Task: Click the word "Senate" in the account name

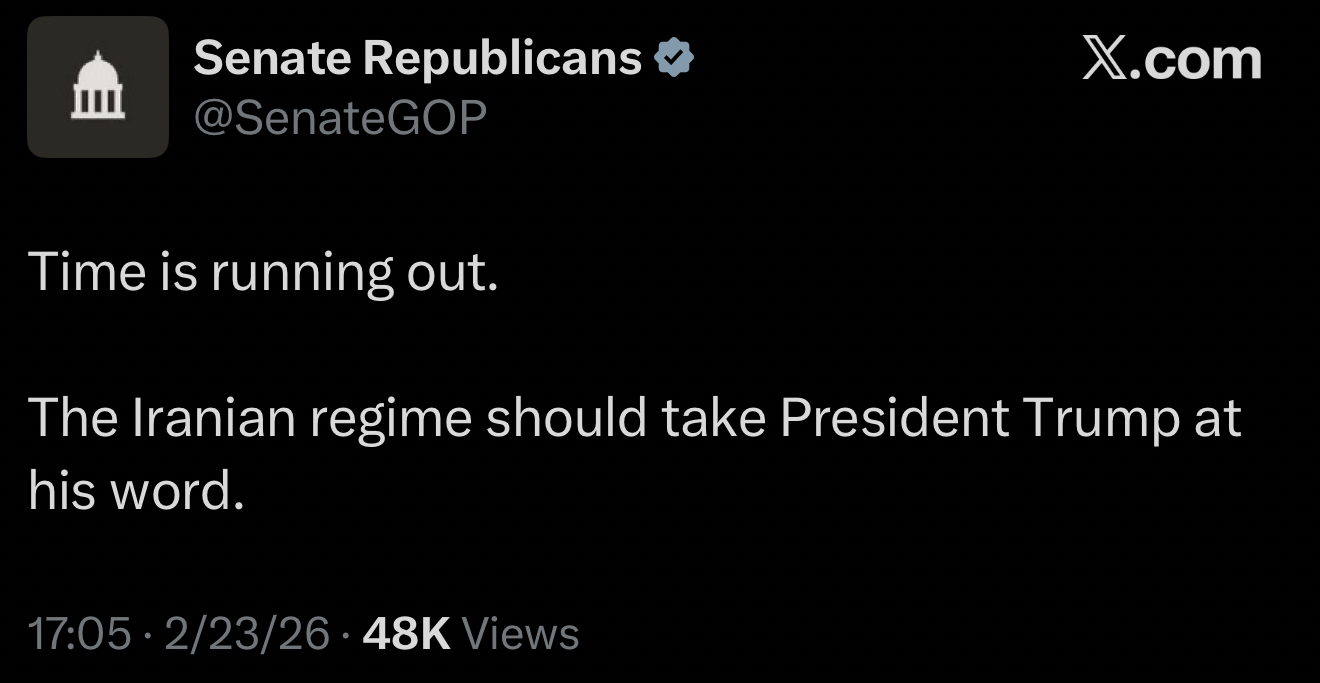Action: [272, 59]
